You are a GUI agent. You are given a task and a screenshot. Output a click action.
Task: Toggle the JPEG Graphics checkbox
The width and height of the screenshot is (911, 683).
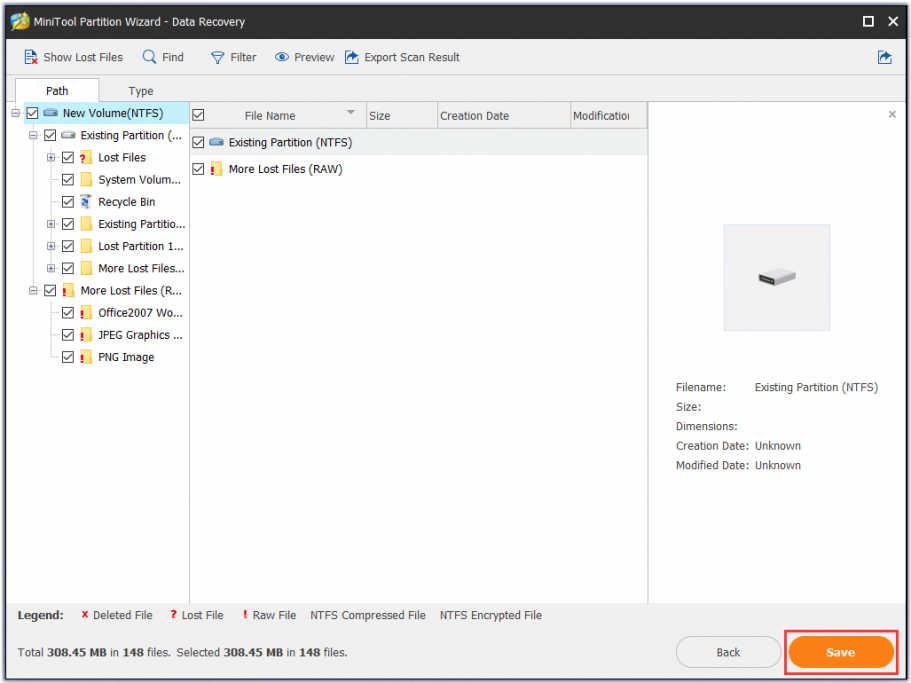tap(68, 335)
